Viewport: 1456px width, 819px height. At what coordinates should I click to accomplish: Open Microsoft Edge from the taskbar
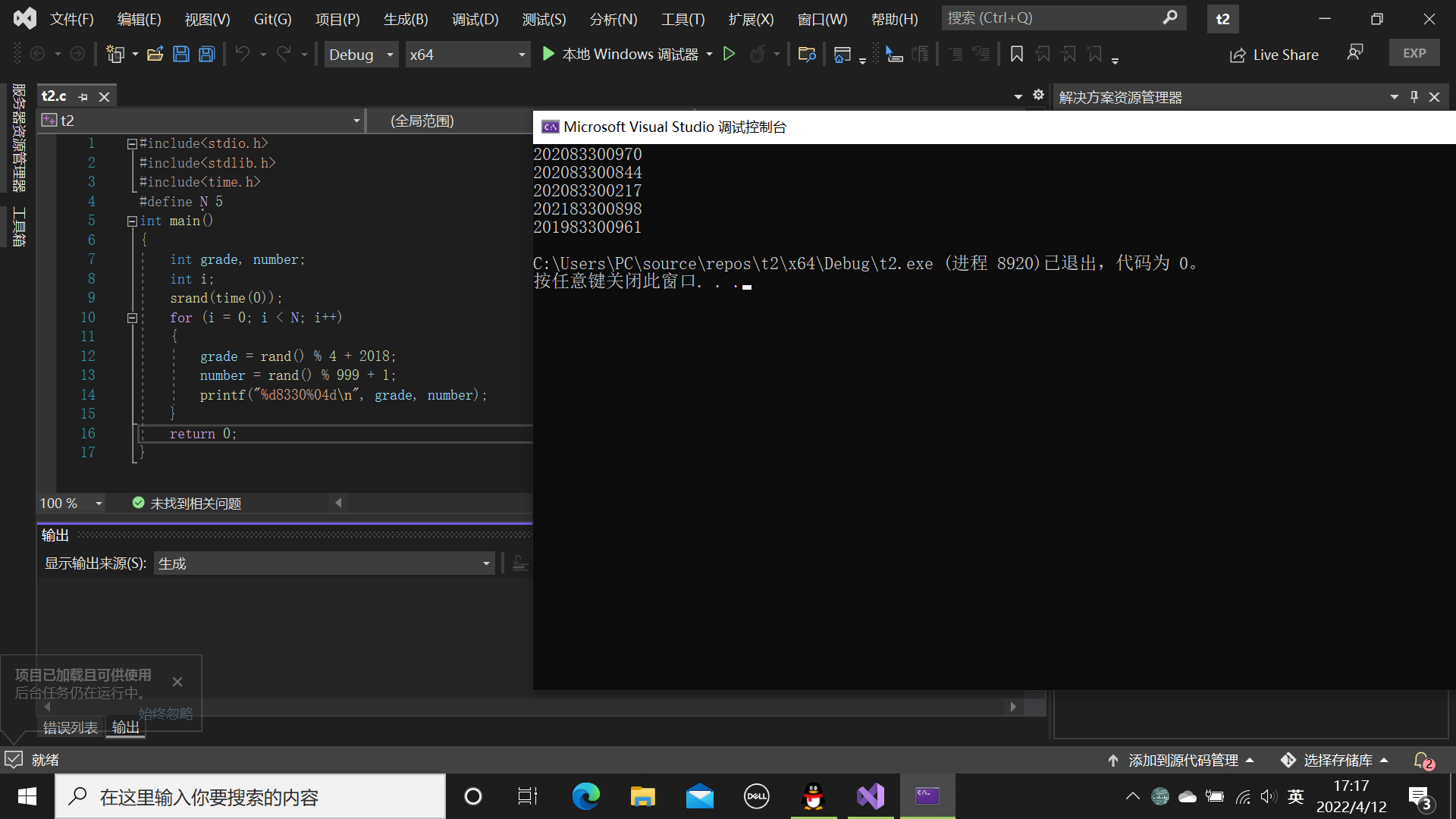point(585,796)
